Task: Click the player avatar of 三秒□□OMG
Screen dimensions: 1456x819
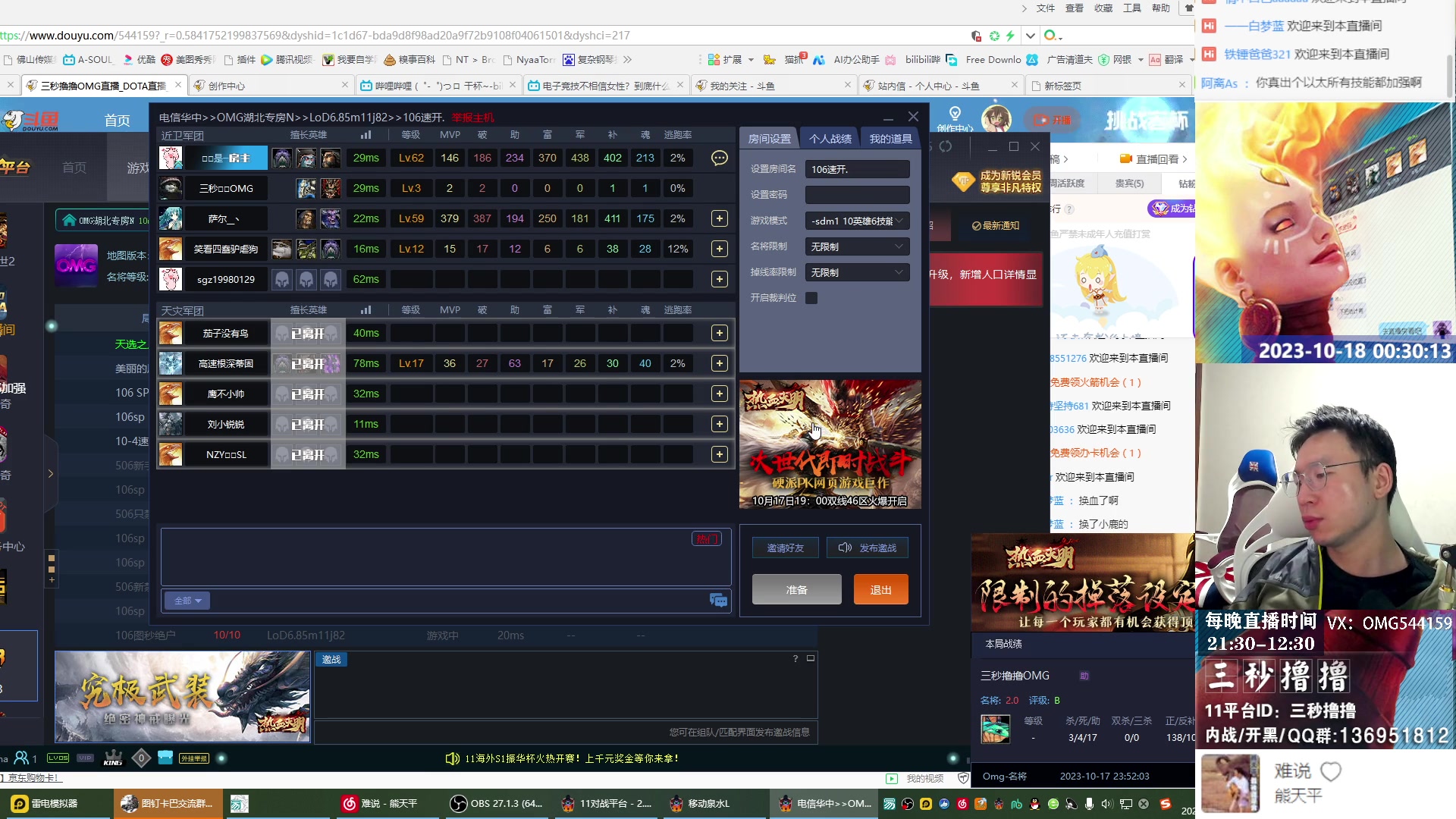Action: click(x=171, y=188)
